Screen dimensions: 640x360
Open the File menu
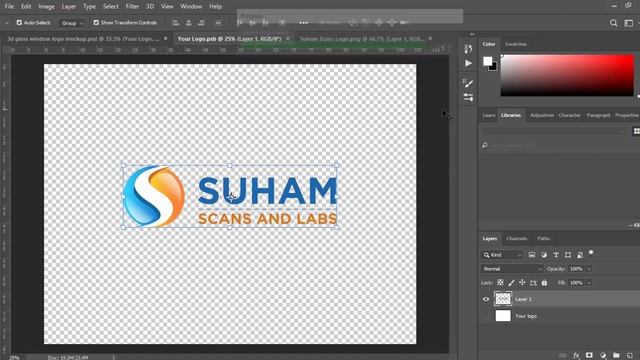[9, 7]
